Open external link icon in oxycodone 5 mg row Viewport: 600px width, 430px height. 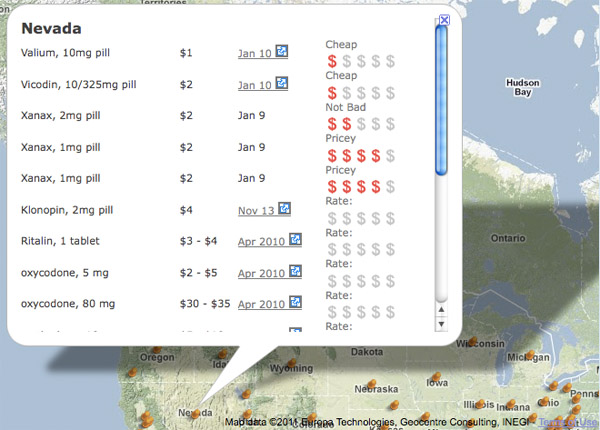point(295,271)
